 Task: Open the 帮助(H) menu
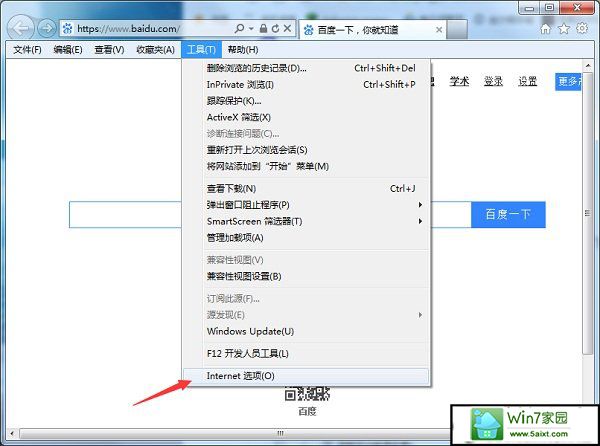(x=243, y=50)
